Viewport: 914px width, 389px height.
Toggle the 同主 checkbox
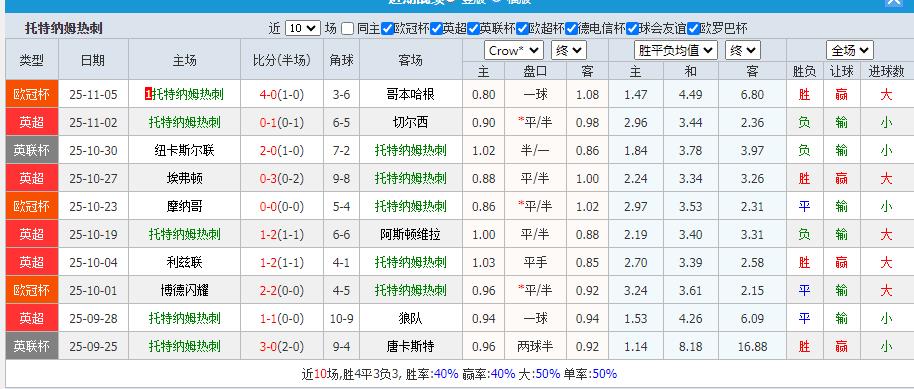tap(347, 29)
